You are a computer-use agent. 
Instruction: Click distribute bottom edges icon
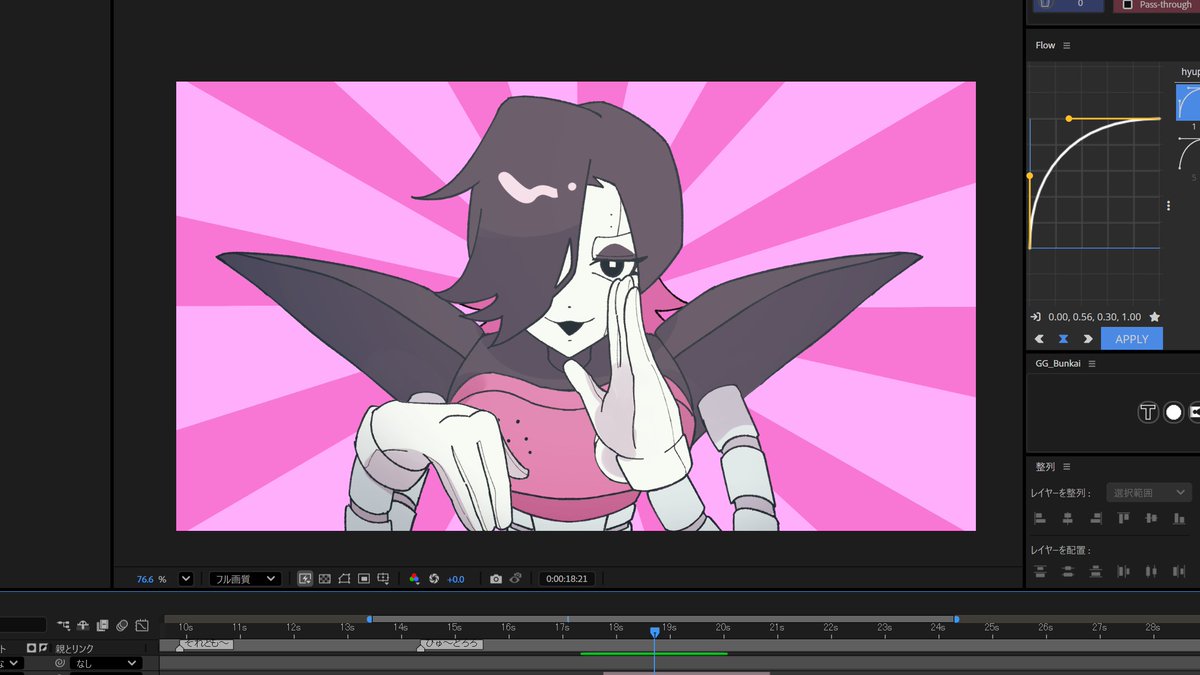[1096, 571]
